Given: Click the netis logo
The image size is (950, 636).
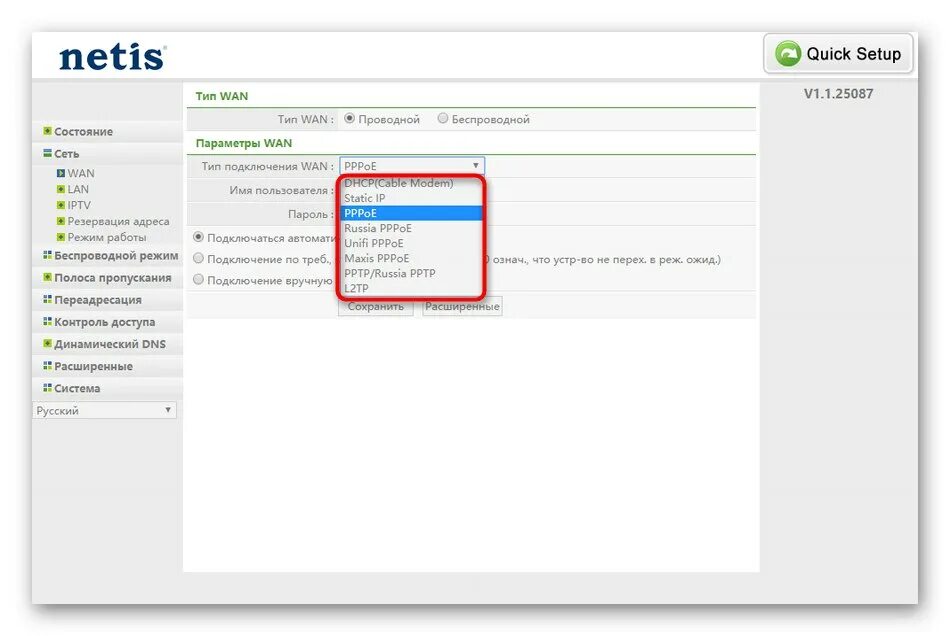Looking at the screenshot, I should pyautogui.click(x=112, y=57).
